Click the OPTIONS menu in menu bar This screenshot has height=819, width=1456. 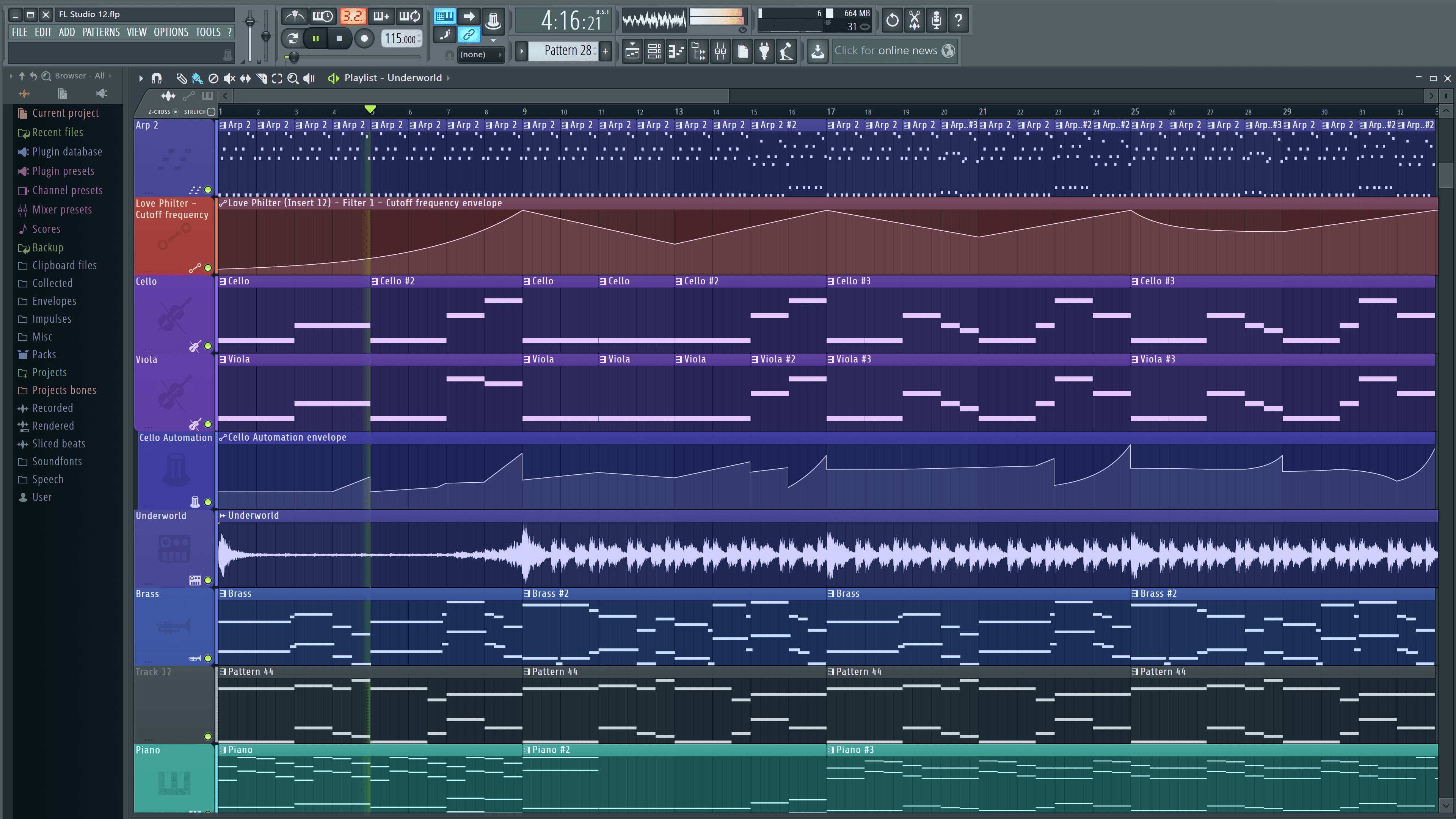pyautogui.click(x=170, y=31)
